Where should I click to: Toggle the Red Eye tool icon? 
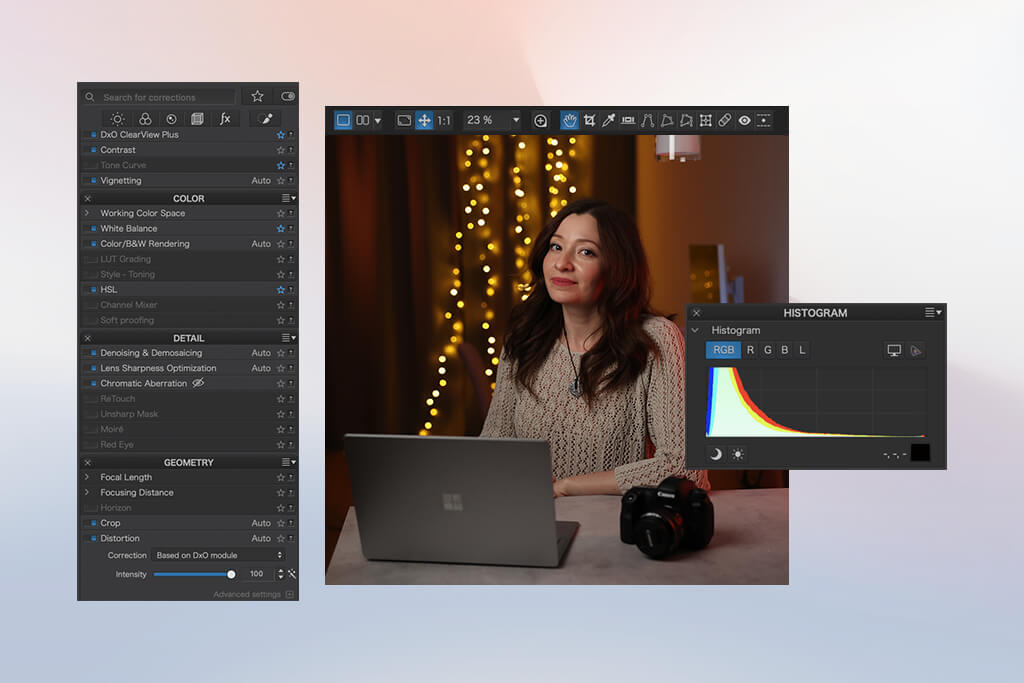click(744, 120)
